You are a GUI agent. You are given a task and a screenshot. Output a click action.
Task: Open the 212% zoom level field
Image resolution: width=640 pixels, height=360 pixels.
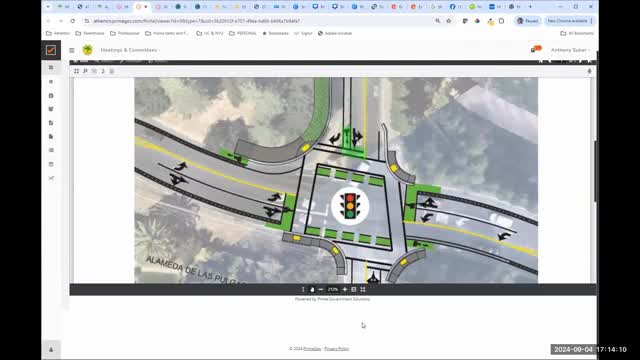[x=333, y=289]
